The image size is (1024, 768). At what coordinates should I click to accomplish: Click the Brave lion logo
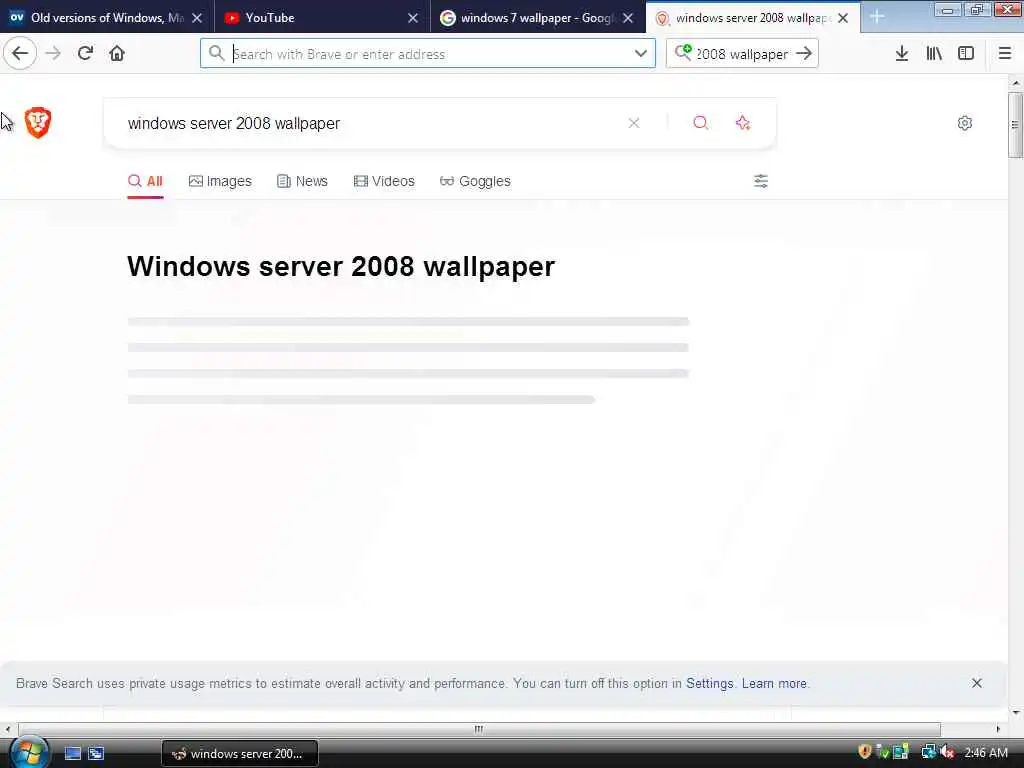click(x=38, y=123)
